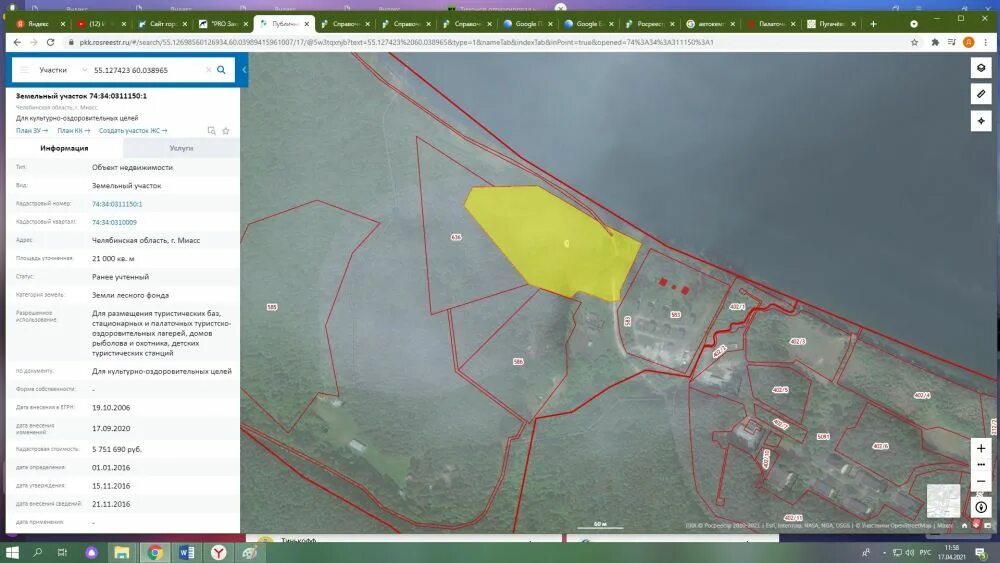Click the home icon in map attribution
Viewport: 1000px width, 563px height.
pyautogui.click(x=964, y=525)
